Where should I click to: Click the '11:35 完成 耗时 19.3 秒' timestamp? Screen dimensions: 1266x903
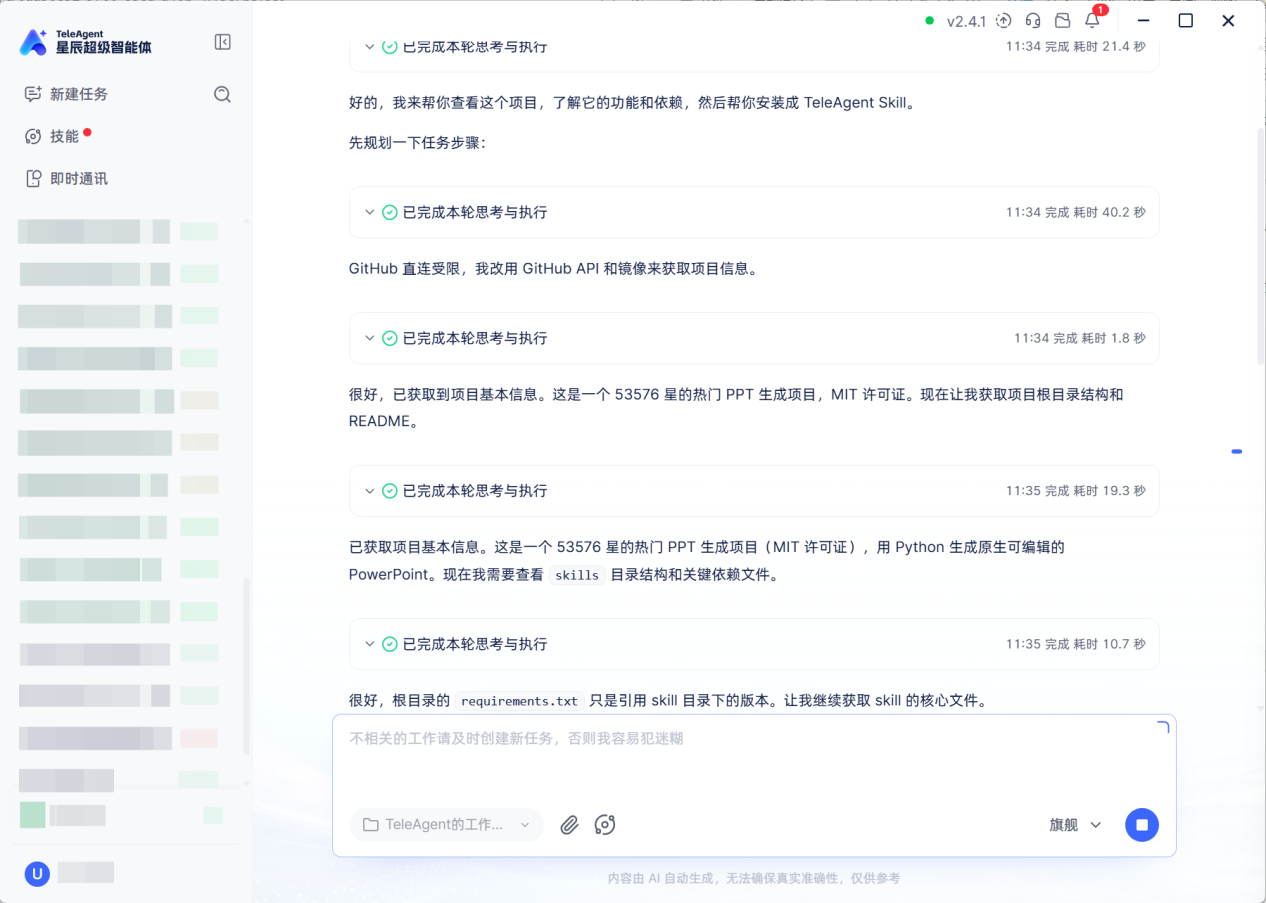(1075, 491)
